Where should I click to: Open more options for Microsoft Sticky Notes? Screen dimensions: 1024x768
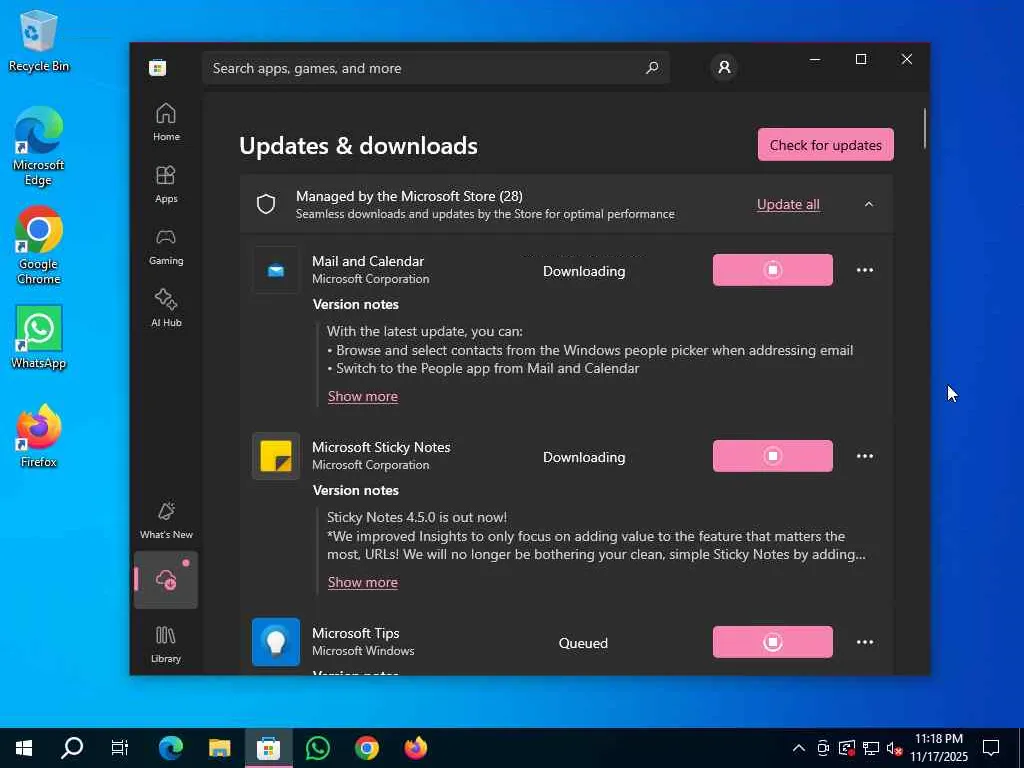865,456
